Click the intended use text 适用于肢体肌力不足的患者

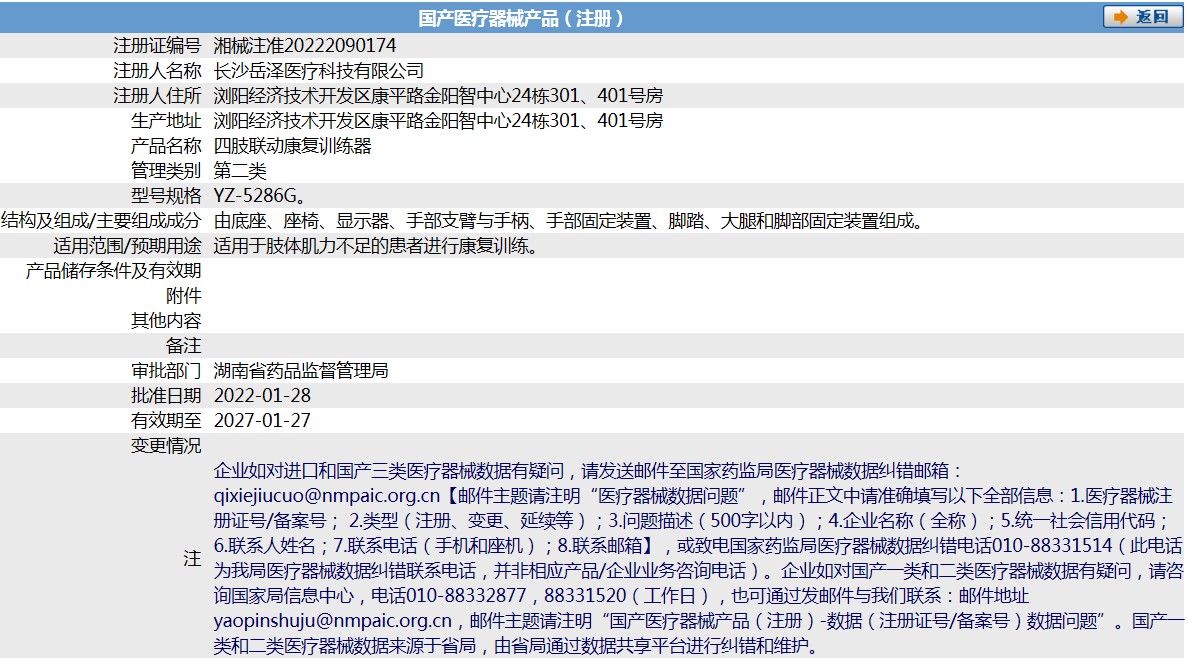[319, 246]
